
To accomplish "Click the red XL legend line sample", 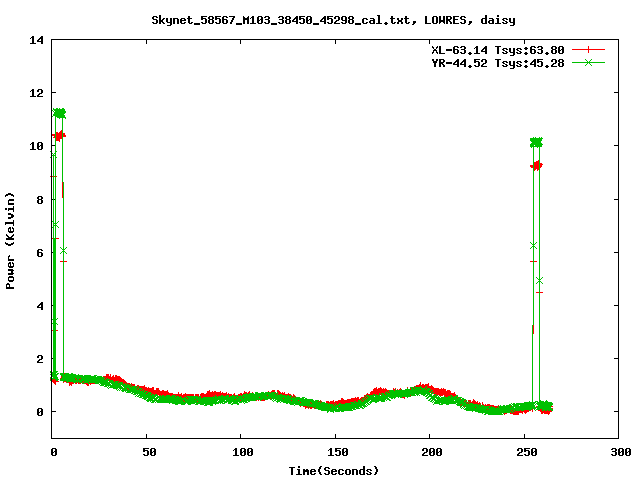I will (x=588, y=50).
